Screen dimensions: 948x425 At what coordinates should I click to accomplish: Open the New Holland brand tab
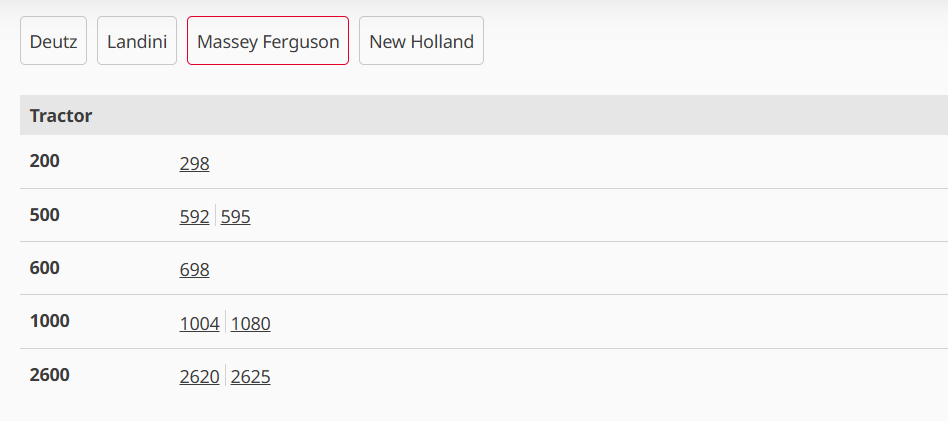click(421, 42)
